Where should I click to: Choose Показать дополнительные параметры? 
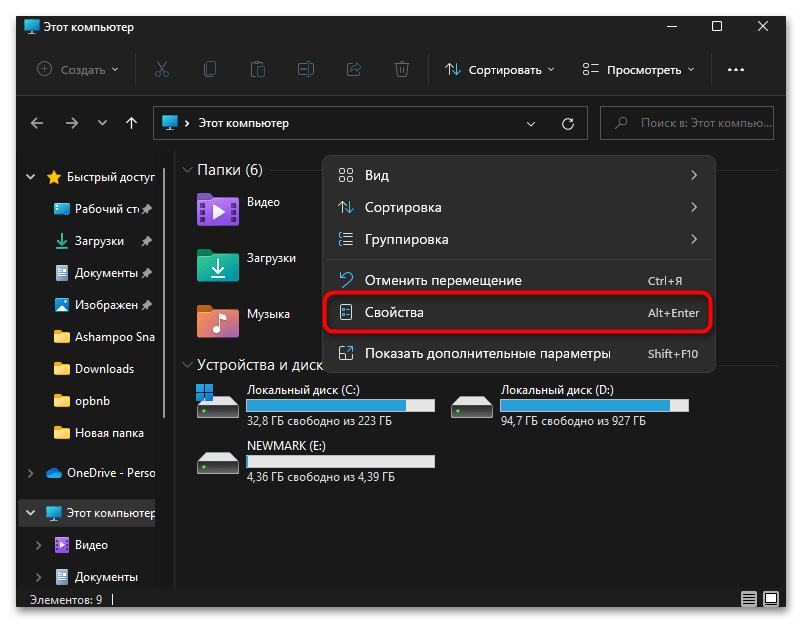coord(519,353)
